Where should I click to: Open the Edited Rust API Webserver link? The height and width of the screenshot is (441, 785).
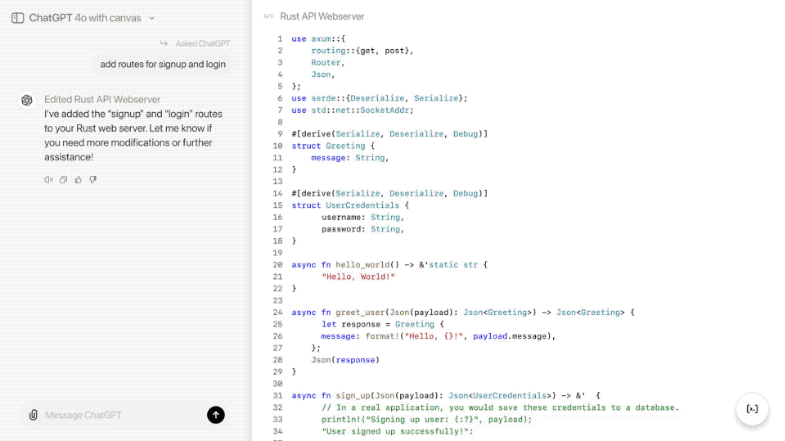click(x=102, y=99)
